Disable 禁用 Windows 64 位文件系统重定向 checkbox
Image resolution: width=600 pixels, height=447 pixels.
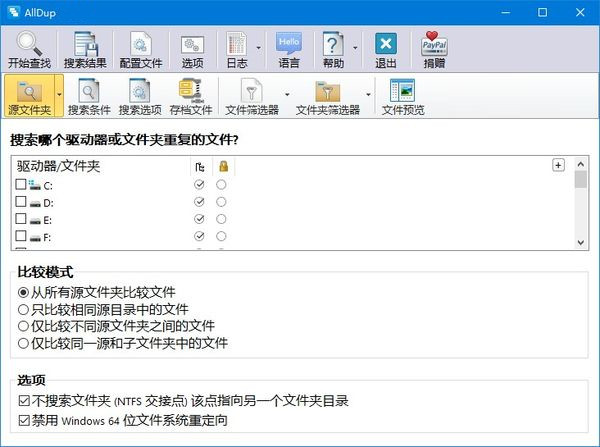(x=24, y=420)
